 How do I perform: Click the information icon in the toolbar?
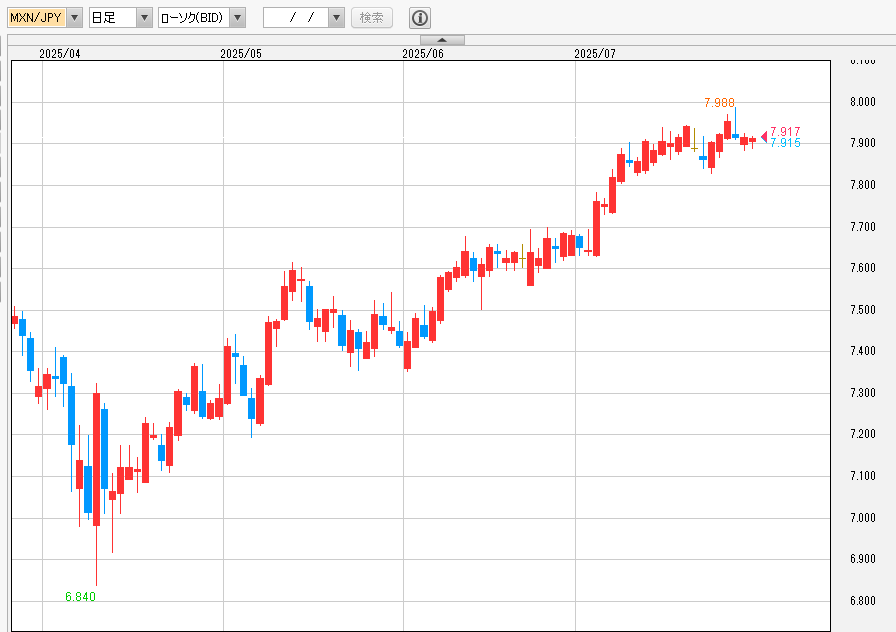[421, 18]
